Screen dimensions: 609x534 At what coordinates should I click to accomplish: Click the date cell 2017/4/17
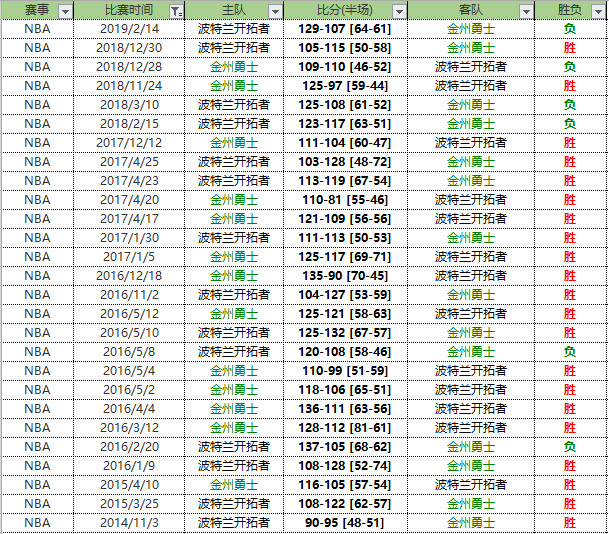pyautogui.click(x=129, y=219)
